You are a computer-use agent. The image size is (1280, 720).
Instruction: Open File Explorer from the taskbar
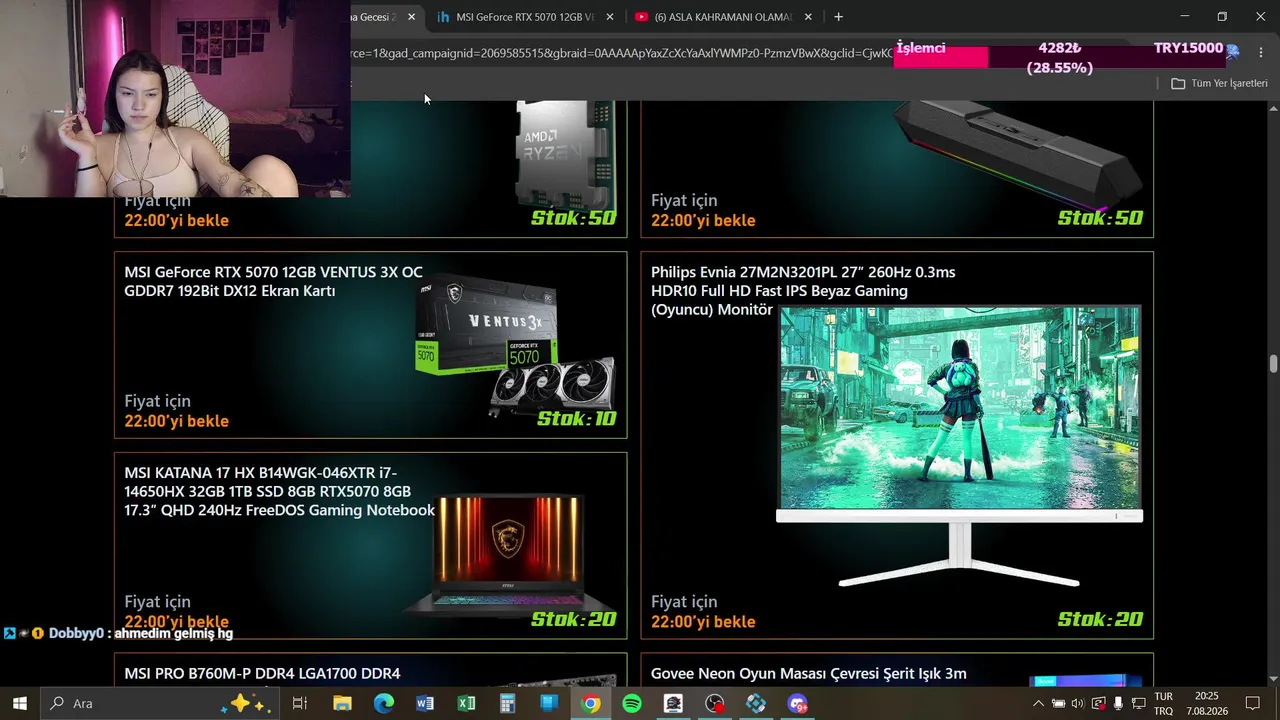342,703
